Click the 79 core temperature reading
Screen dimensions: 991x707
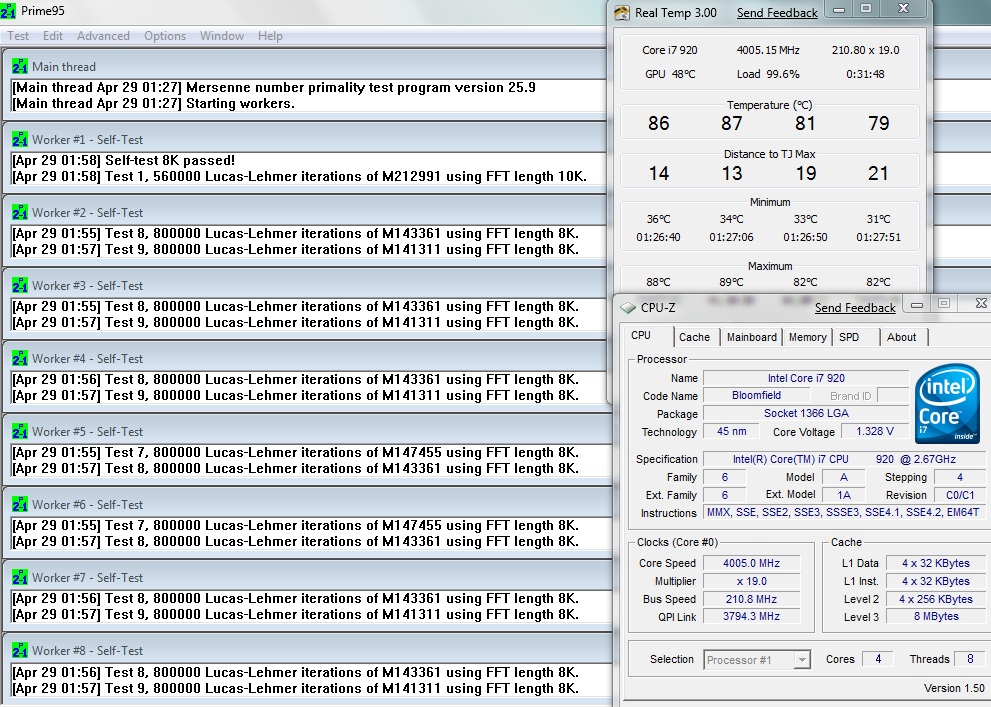click(879, 123)
